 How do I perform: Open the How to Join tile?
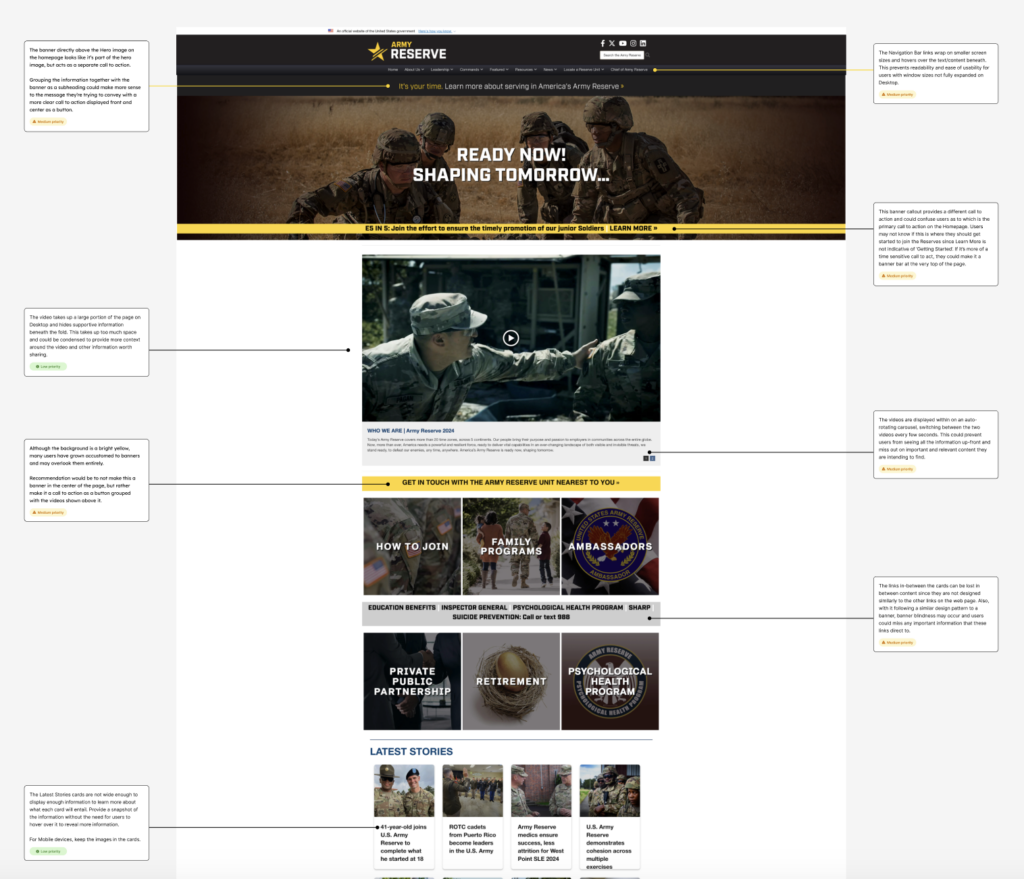(412, 546)
